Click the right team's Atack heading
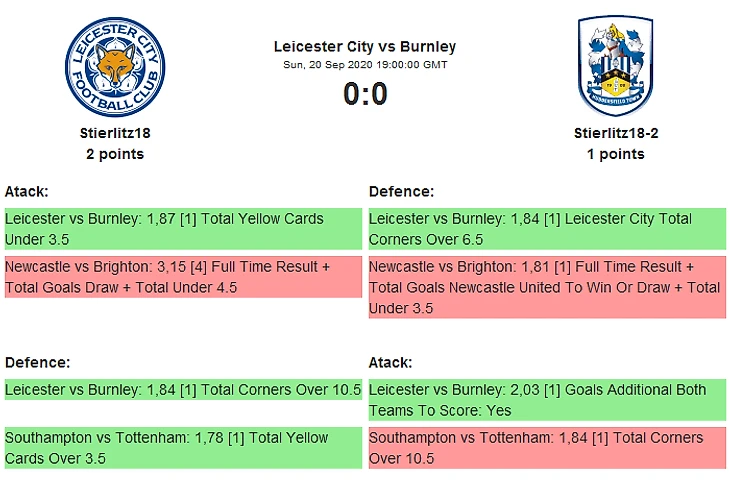Image resolution: width=730 pixels, height=480 pixels. pyautogui.click(x=391, y=362)
